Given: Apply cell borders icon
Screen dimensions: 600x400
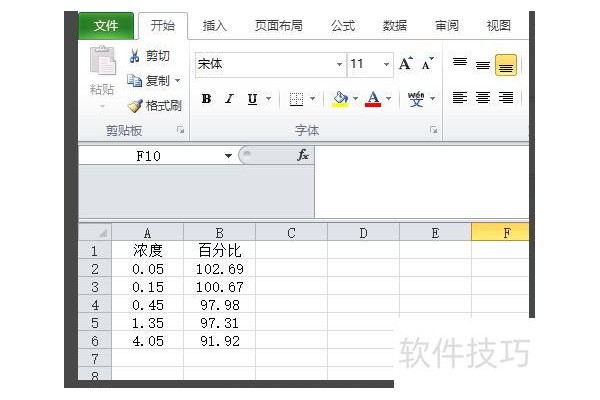Looking at the screenshot, I should (296, 99).
